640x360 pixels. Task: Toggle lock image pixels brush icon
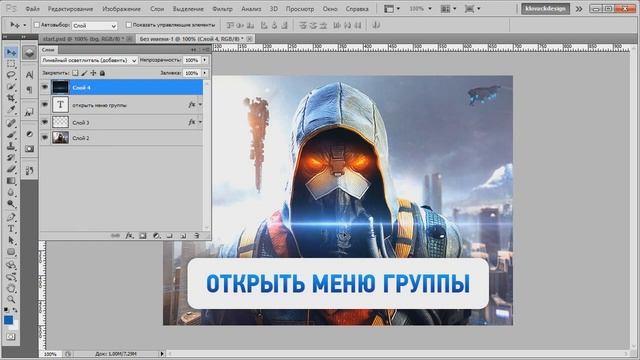(x=84, y=73)
